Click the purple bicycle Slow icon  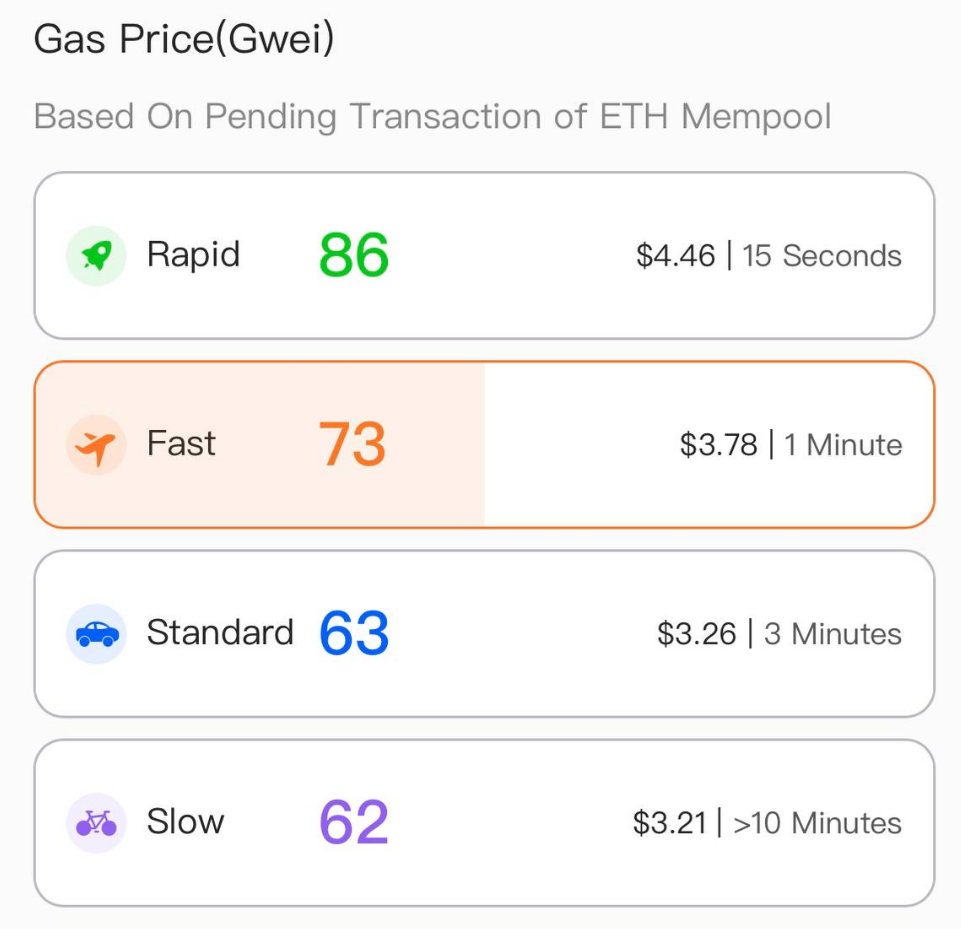point(96,823)
